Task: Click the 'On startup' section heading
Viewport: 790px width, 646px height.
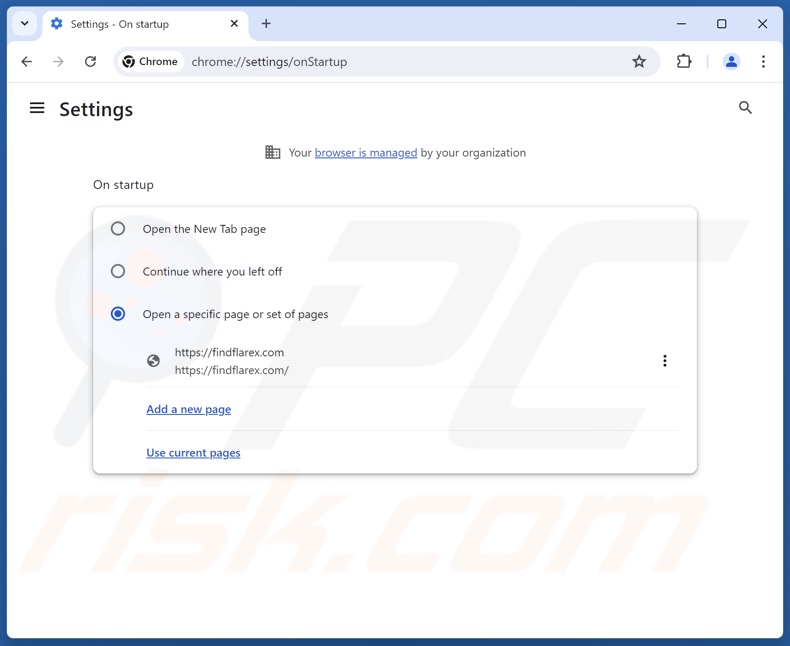Action: pos(123,185)
